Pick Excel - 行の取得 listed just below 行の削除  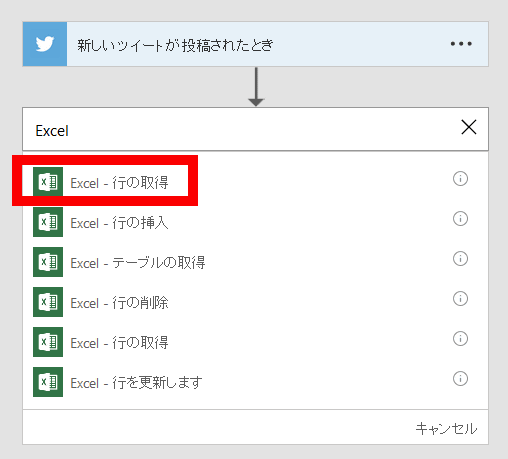[119, 343]
